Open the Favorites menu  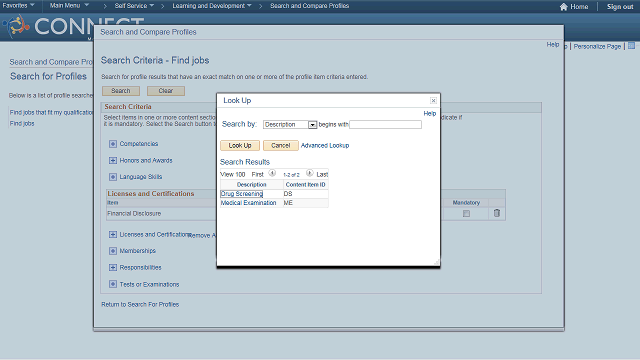(x=18, y=5)
